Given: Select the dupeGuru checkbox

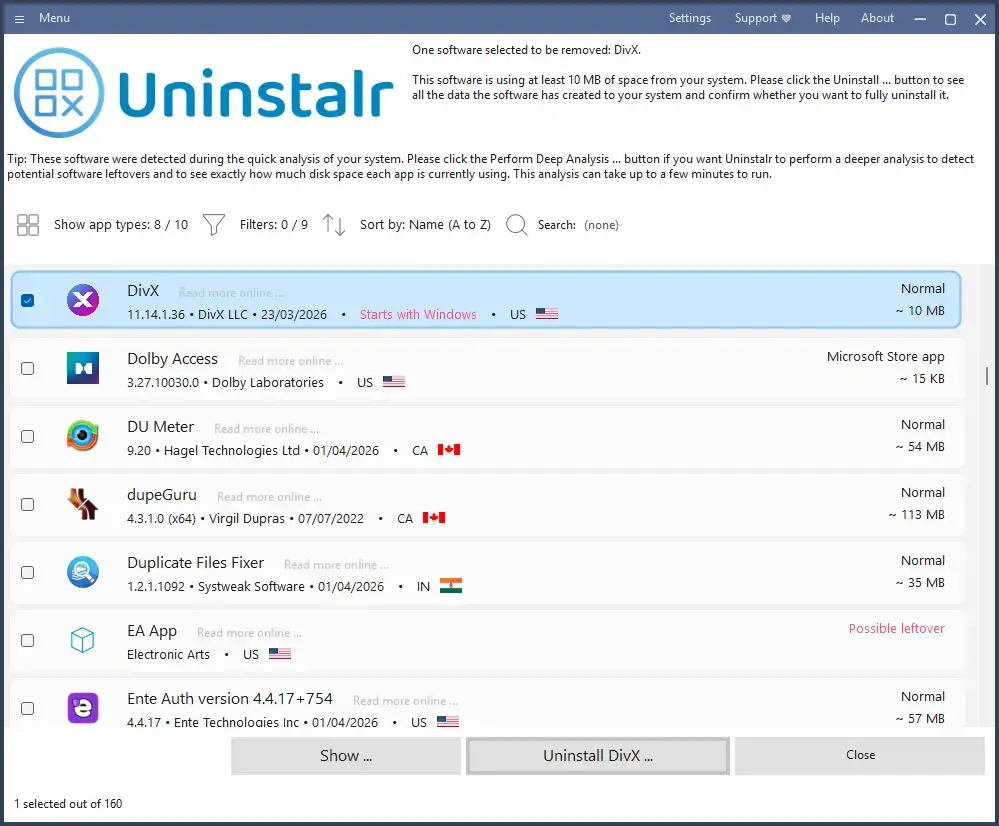Looking at the screenshot, I should click(27, 504).
